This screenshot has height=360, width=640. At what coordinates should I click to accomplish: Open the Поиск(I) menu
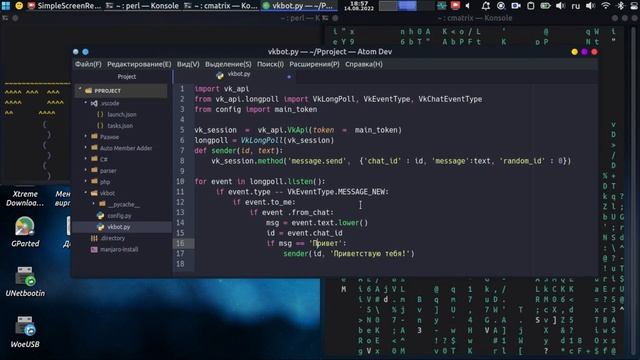270,64
